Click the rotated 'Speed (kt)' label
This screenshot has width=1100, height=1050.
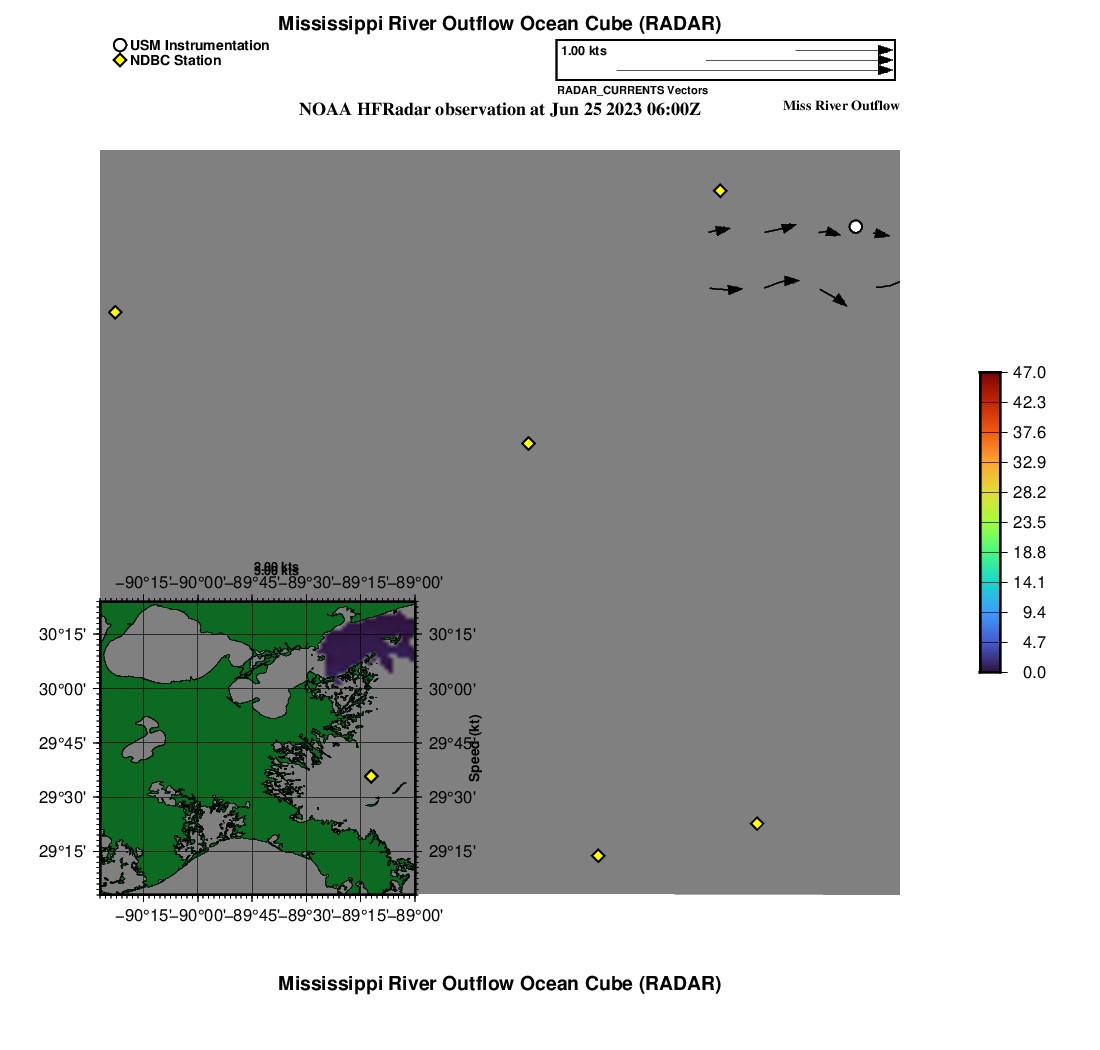tap(475, 748)
